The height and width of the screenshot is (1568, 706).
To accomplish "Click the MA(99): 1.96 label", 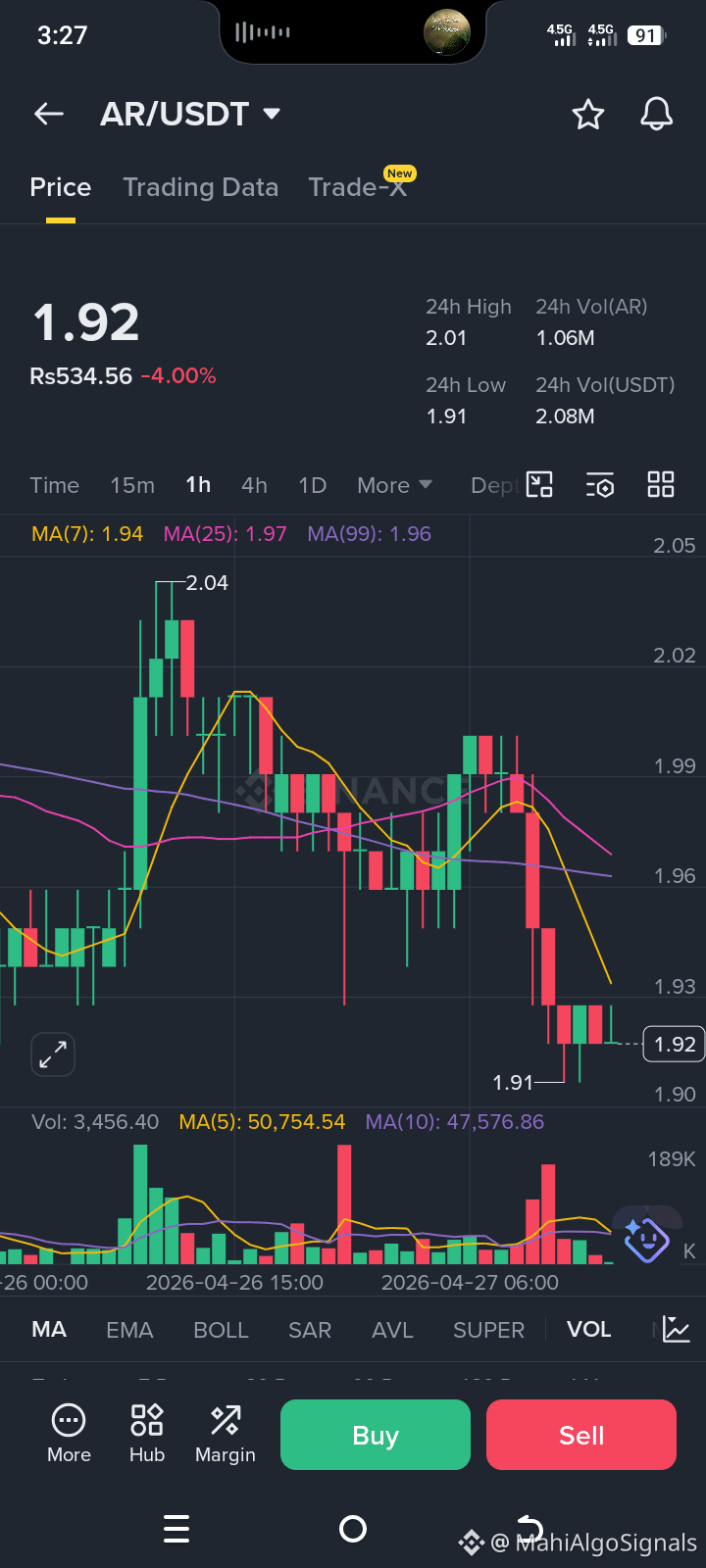I will click(x=370, y=534).
